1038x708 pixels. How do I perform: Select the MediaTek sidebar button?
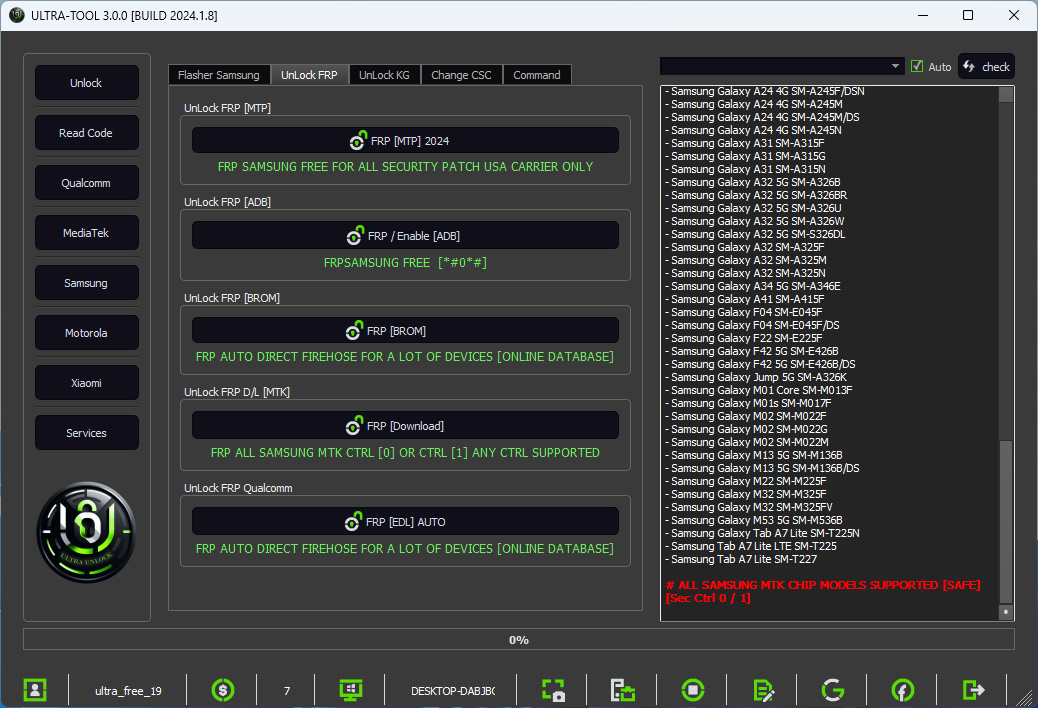(87, 233)
